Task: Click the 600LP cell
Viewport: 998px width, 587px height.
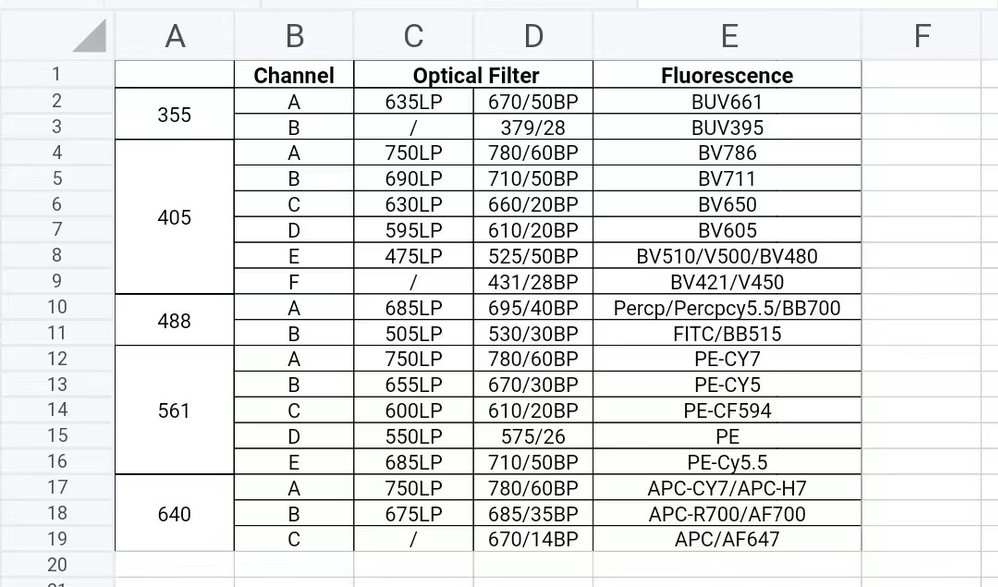Action: point(413,411)
